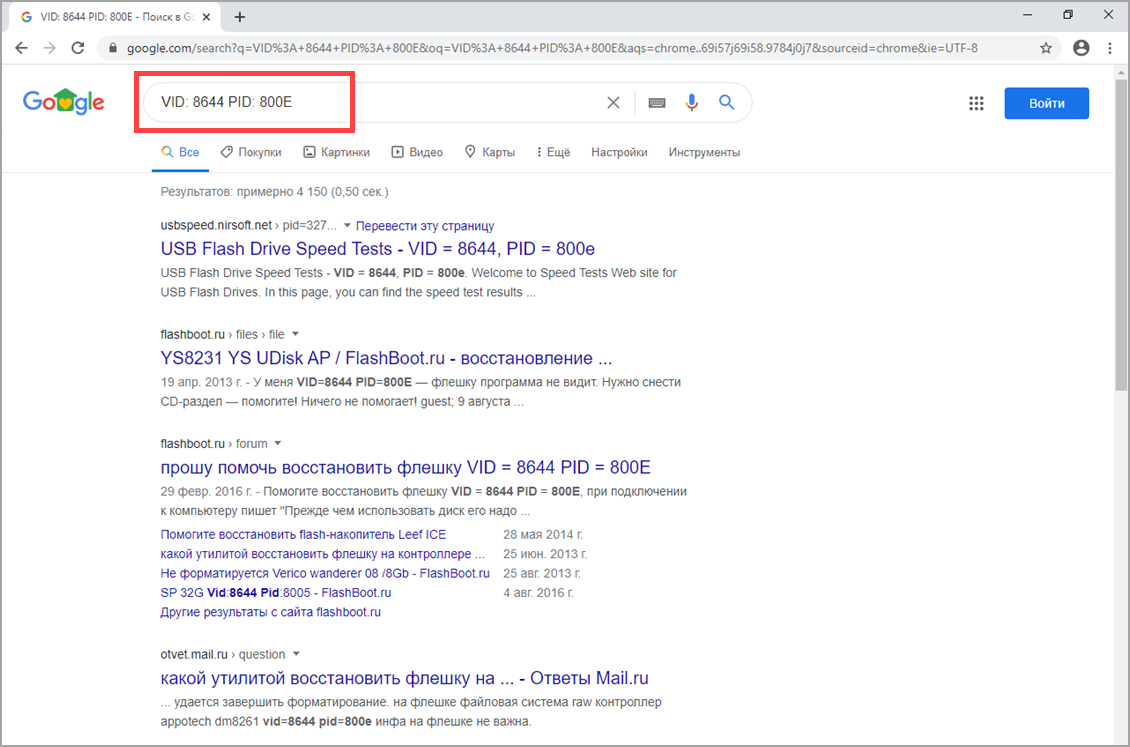Click the Google logo

click(63, 102)
